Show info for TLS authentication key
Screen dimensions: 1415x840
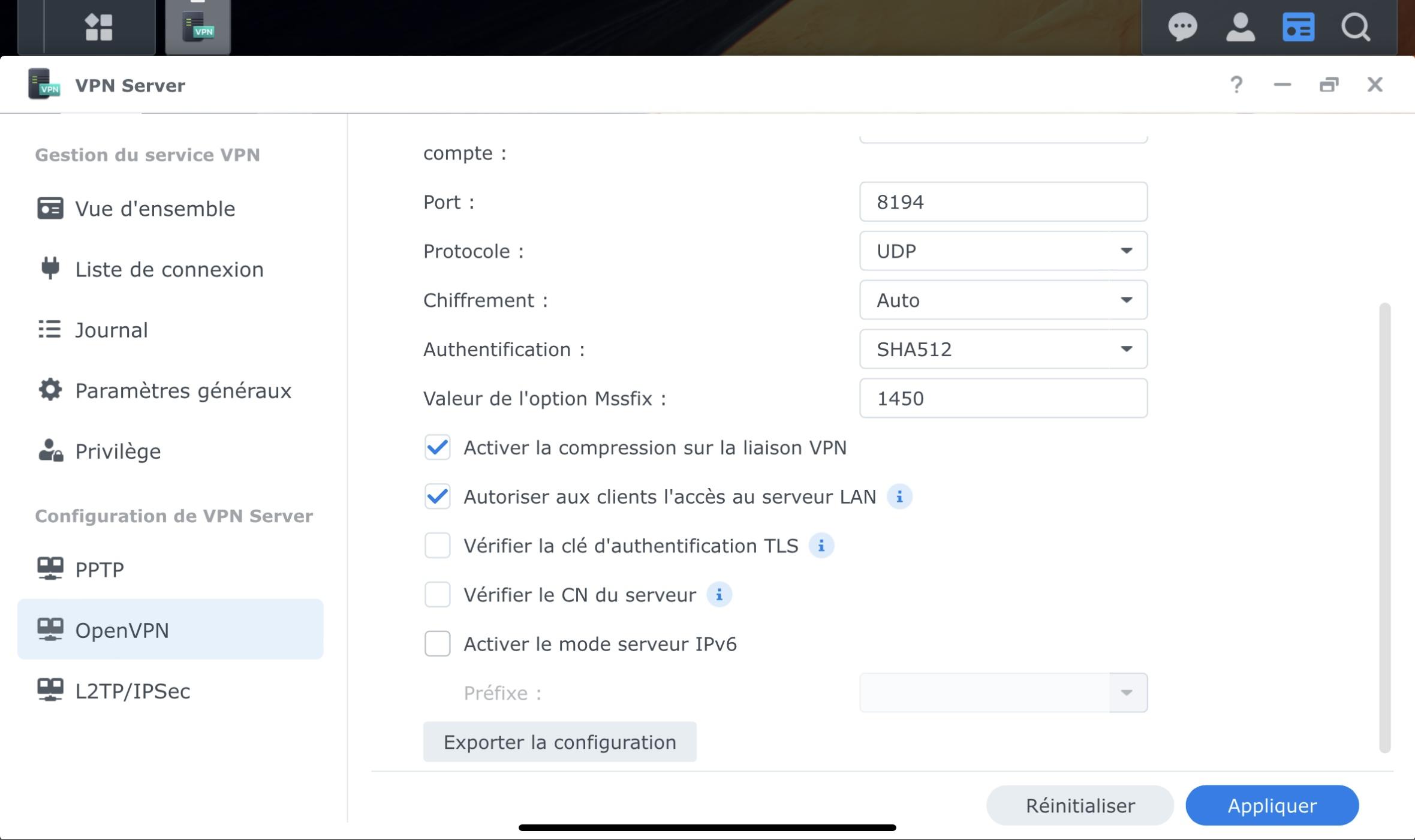click(821, 546)
